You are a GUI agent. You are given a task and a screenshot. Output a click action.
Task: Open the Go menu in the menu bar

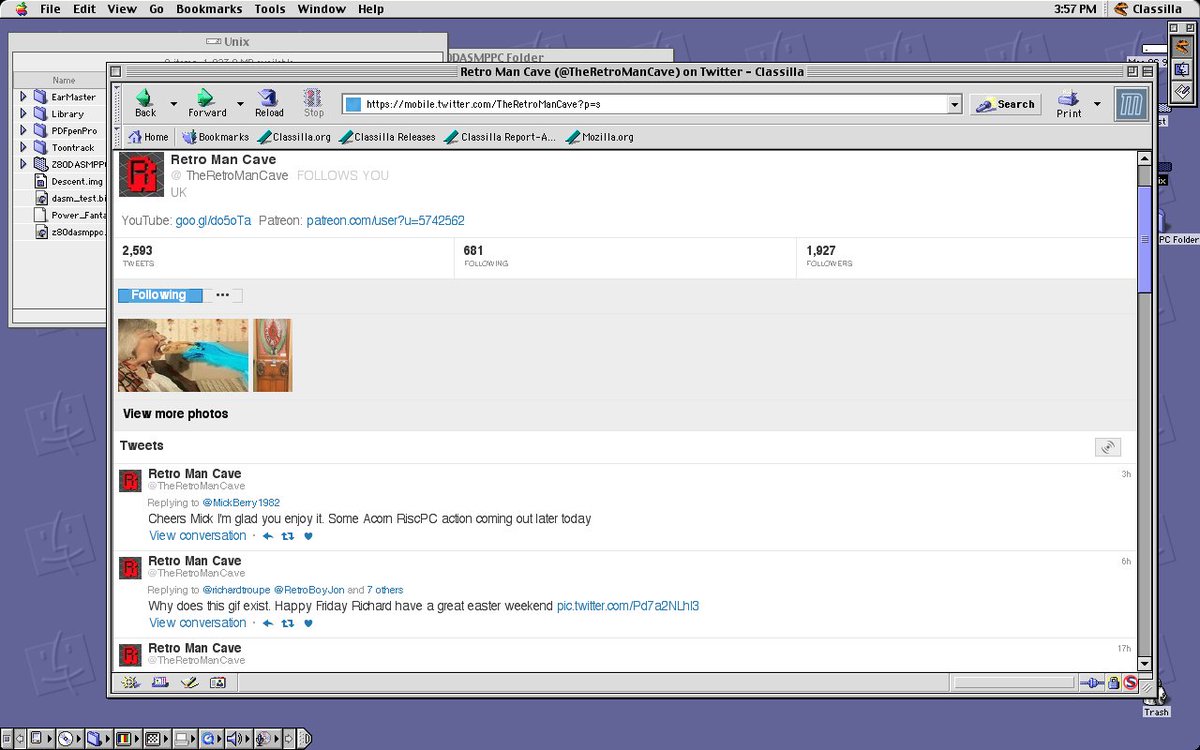pyautogui.click(x=157, y=9)
